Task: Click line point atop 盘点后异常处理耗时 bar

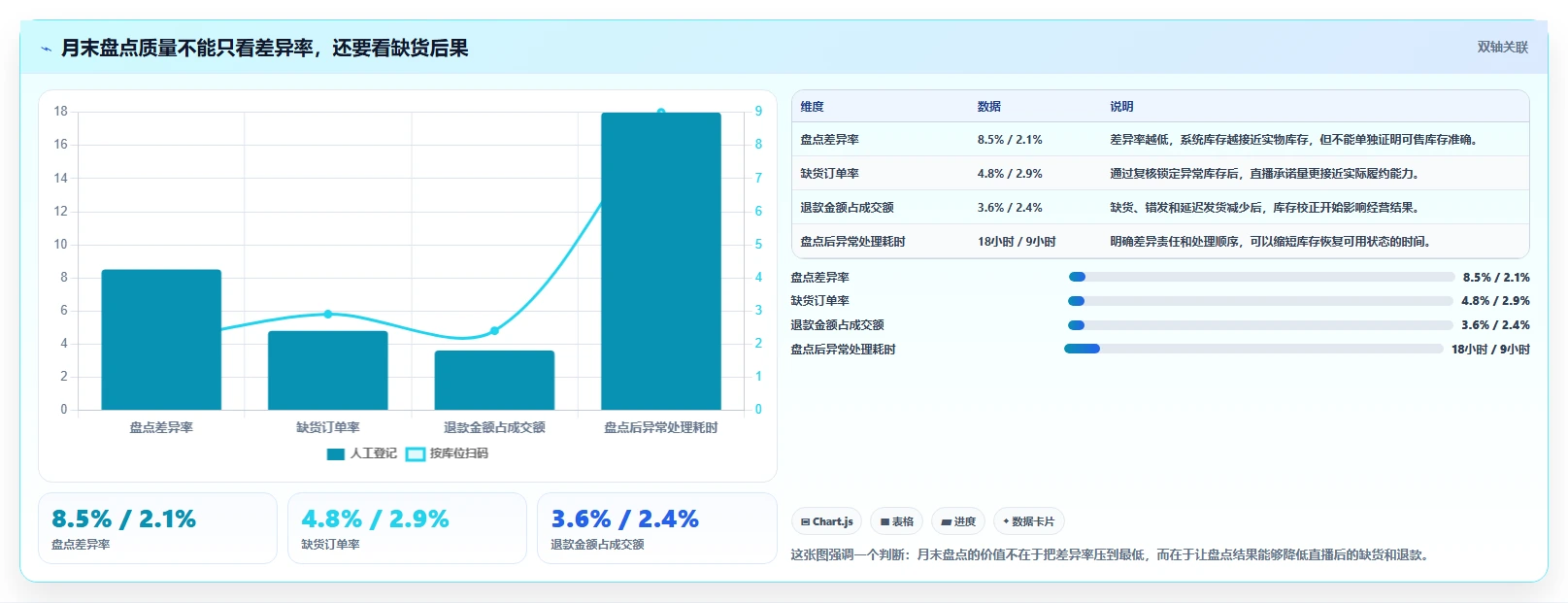Action: (x=661, y=112)
